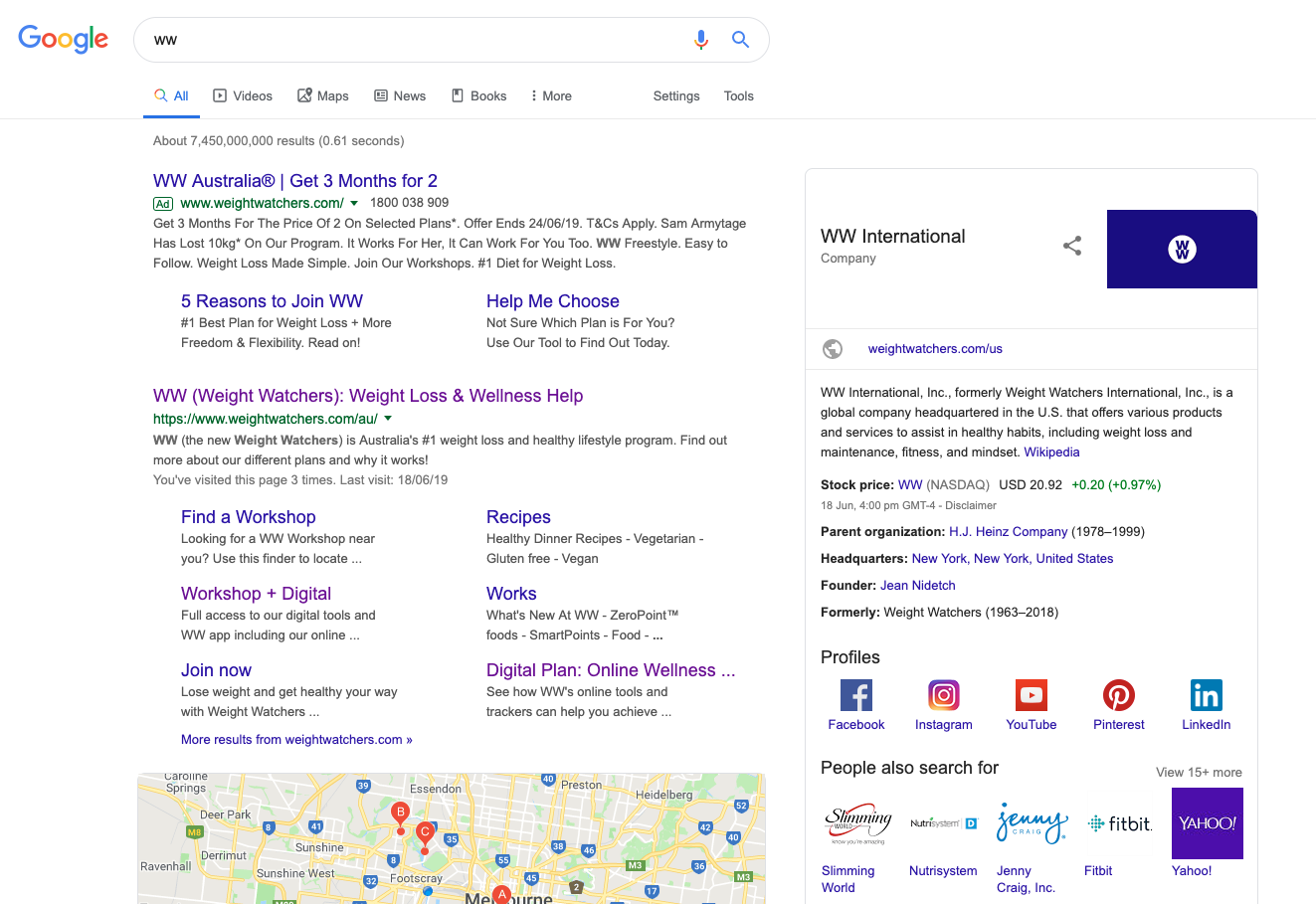This screenshot has height=904, width=1316.
Task: Open the Facebook profile icon
Action: 855,695
